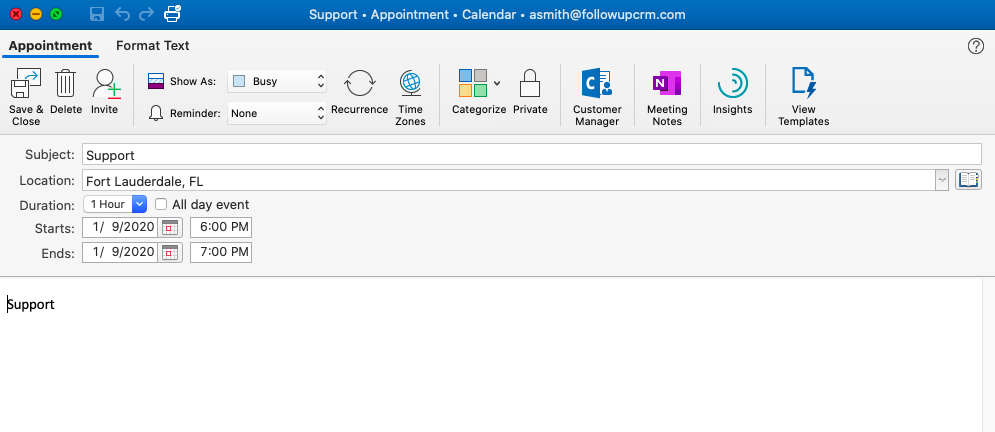Screen dimensions: 995x432
Task: Show Time Zones globe option
Action: pyautogui.click(x=411, y=83)
